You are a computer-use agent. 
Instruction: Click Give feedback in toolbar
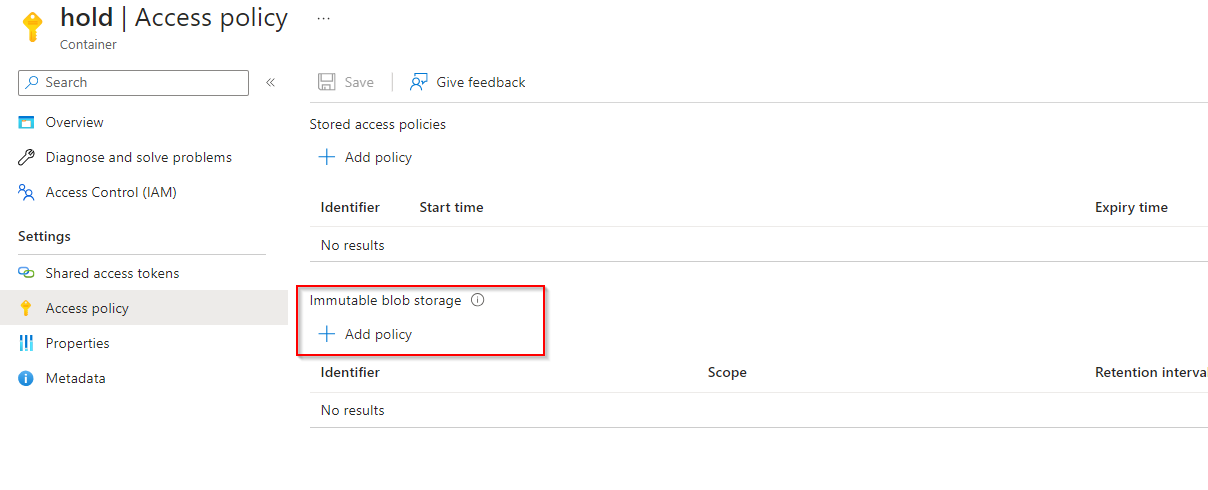tap(468, 82)
